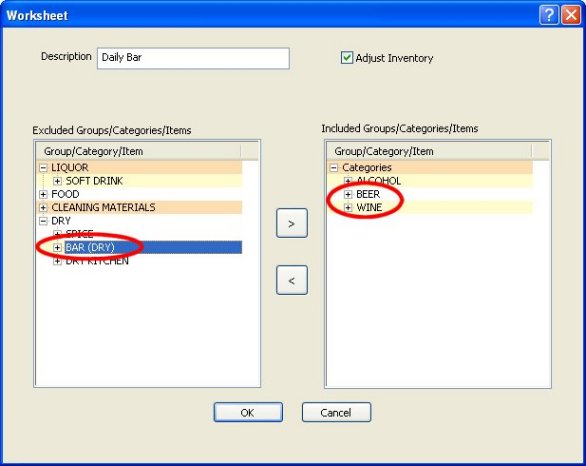Collapse the included Categories node
This screenshot has width=586, height=466.
coord(334,168)
